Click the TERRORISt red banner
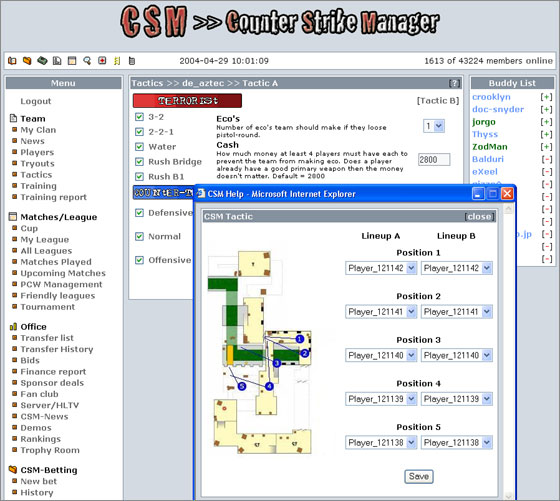The width and height of the screenshot is (560, 501). pyautogui.click(x=188, y=101)
